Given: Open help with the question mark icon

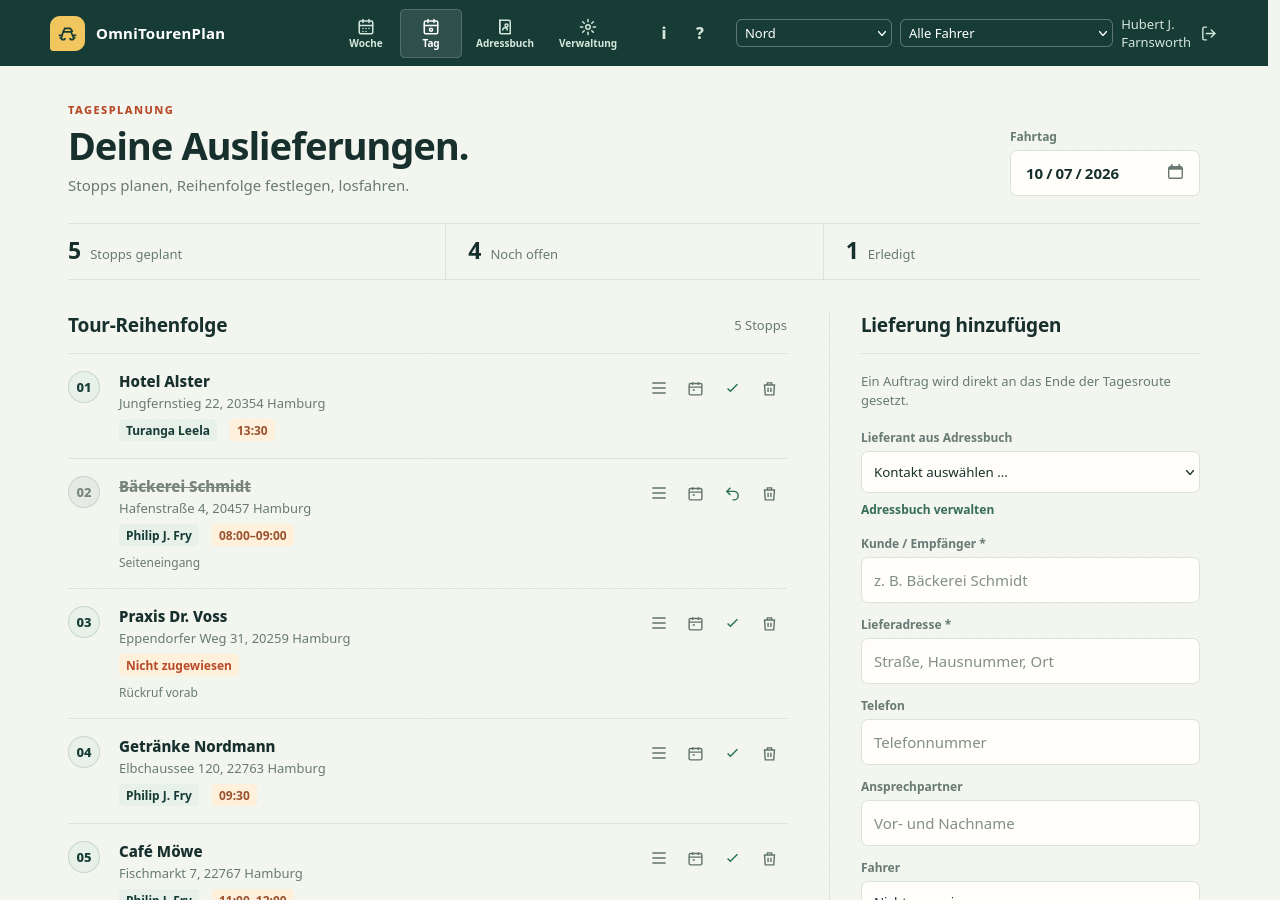Looking at the screenshot, I should point(699,33).
